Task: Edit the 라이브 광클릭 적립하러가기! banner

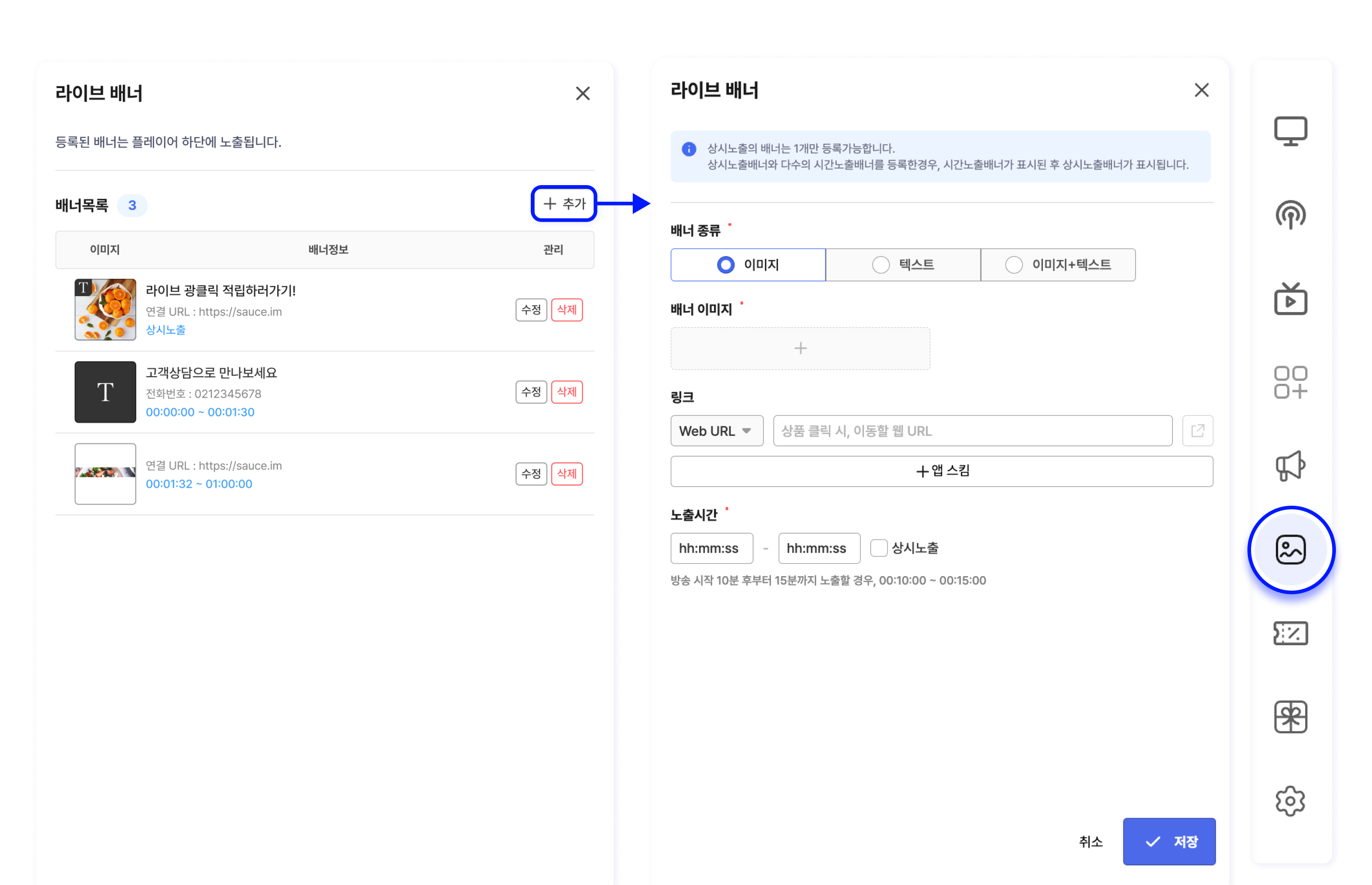Action: (531, 310)
